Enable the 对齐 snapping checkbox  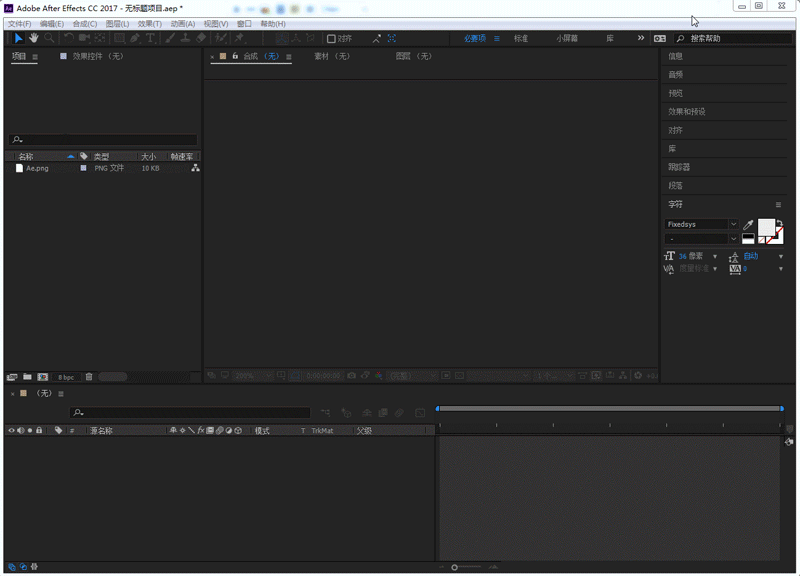click(331, 39)
